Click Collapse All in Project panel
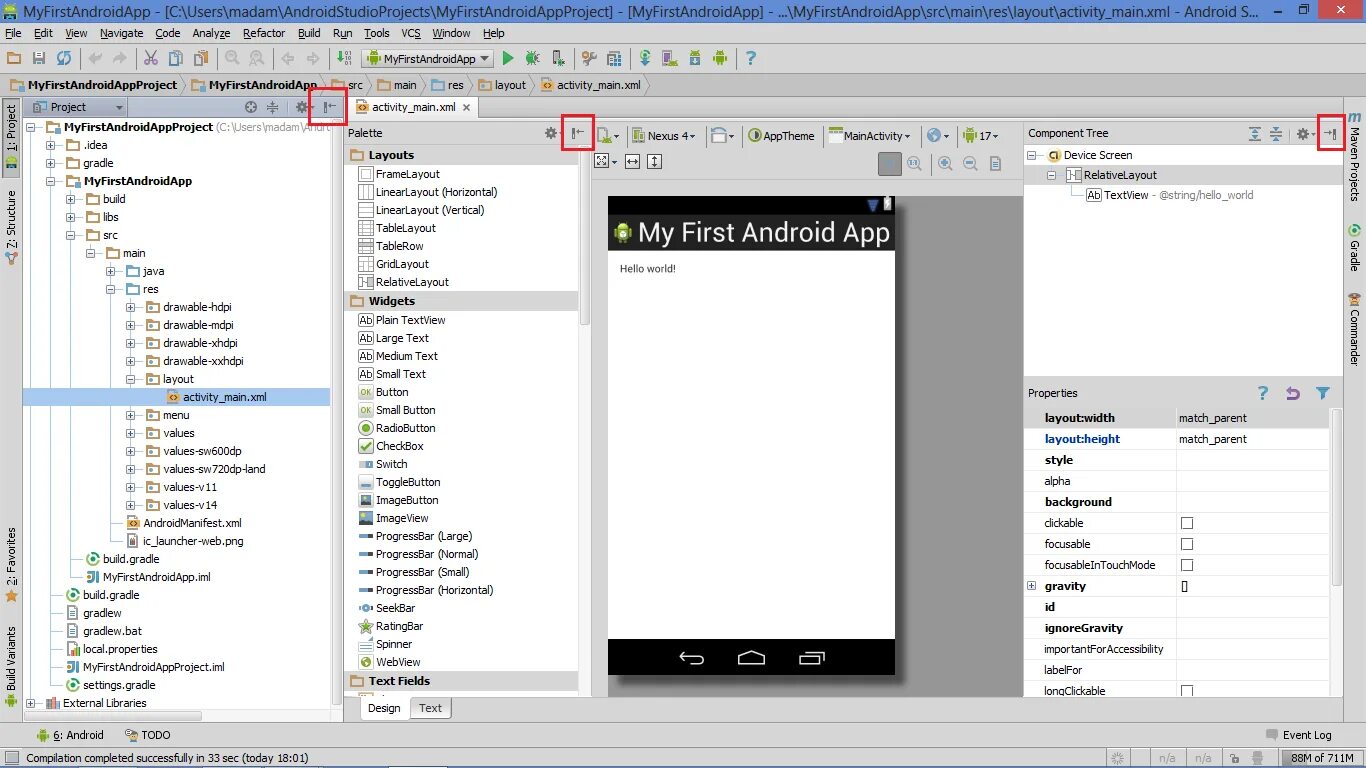This screenshot has width=1366, height=768. point(273,107)
